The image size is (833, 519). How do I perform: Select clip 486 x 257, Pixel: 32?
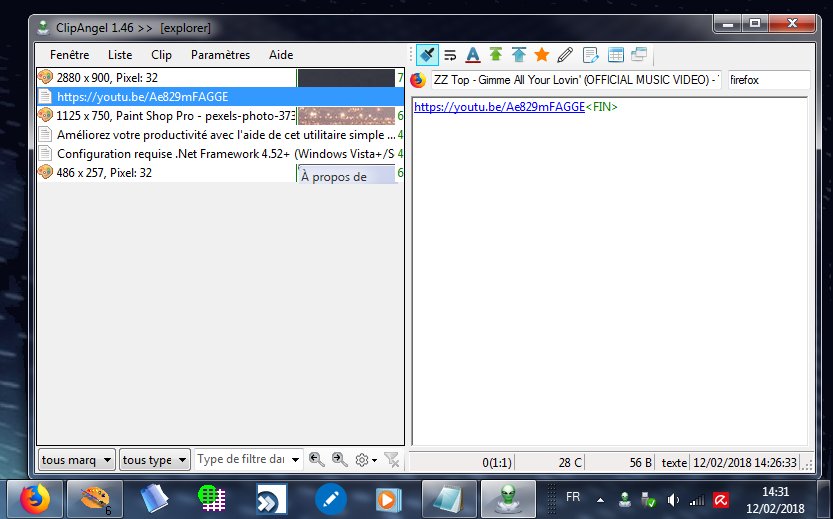(x=220, y=173)
